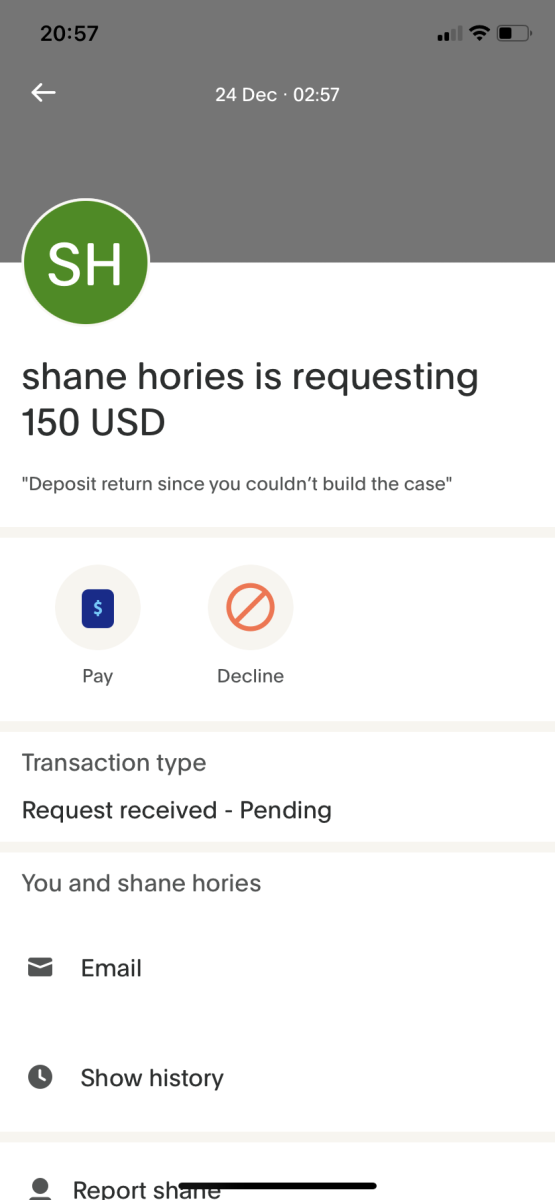Open the Email row

[277, 968]
